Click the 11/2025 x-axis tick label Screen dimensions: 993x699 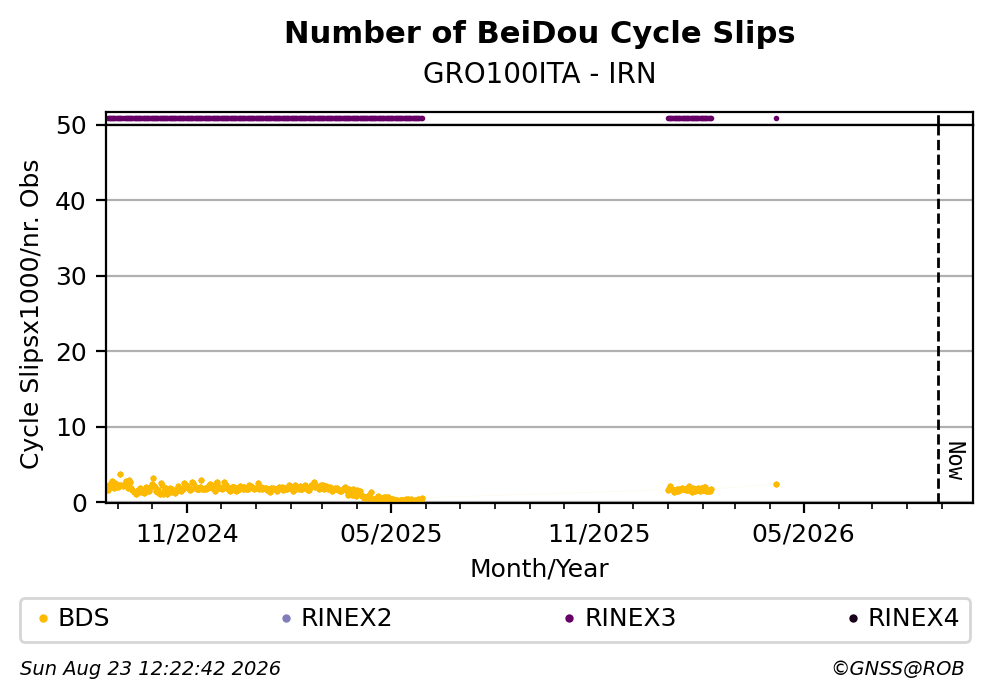click(x=598, y=534)
